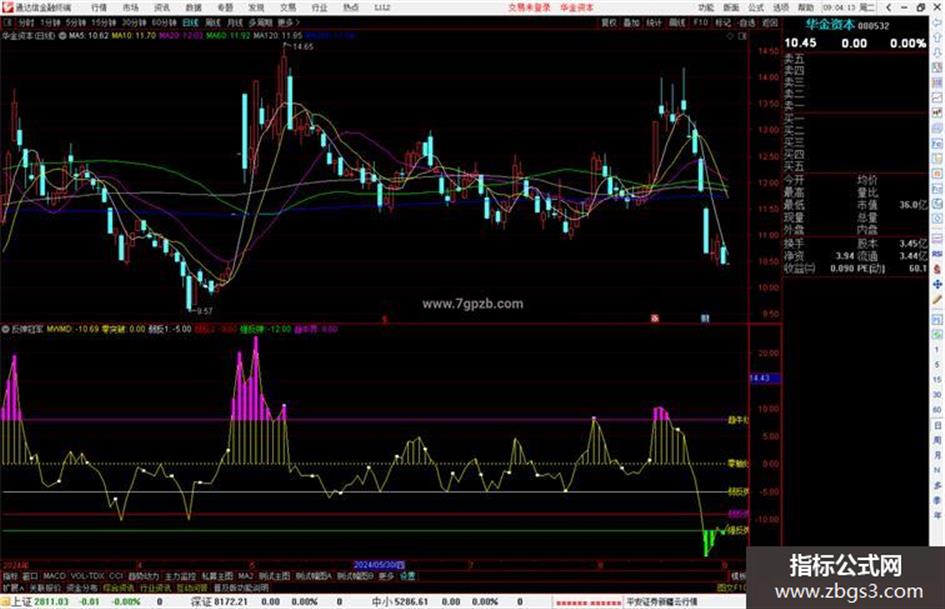Click the main chart settings gear icon
This screenshot has width=945, height=609.
pos(62,36)
